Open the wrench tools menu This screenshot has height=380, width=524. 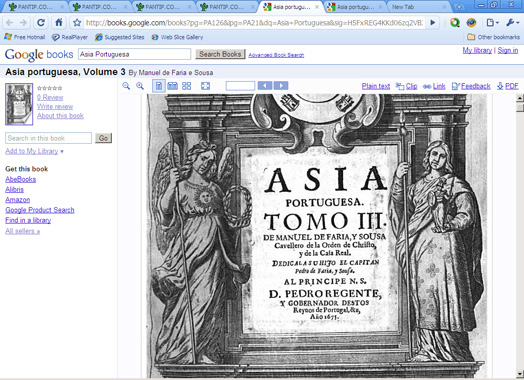pyautogui.click(x=512, y=23)
